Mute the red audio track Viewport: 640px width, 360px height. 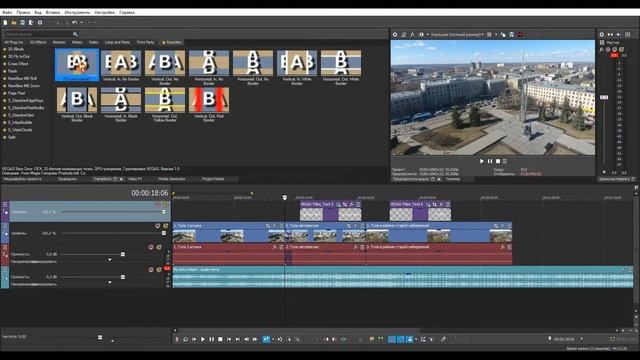click(151, 247)
